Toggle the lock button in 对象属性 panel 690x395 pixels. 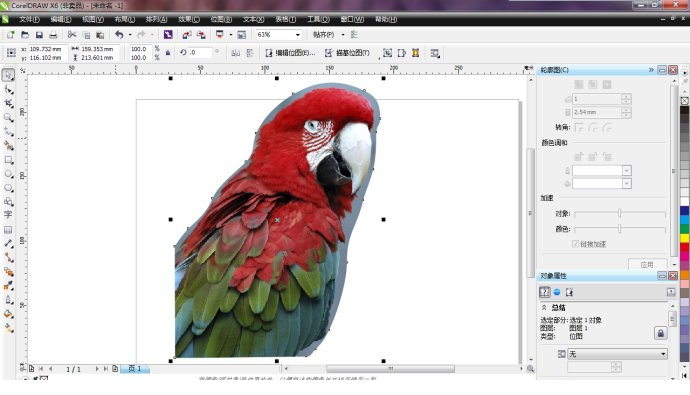pyautogui.click(x=661, y=333)
